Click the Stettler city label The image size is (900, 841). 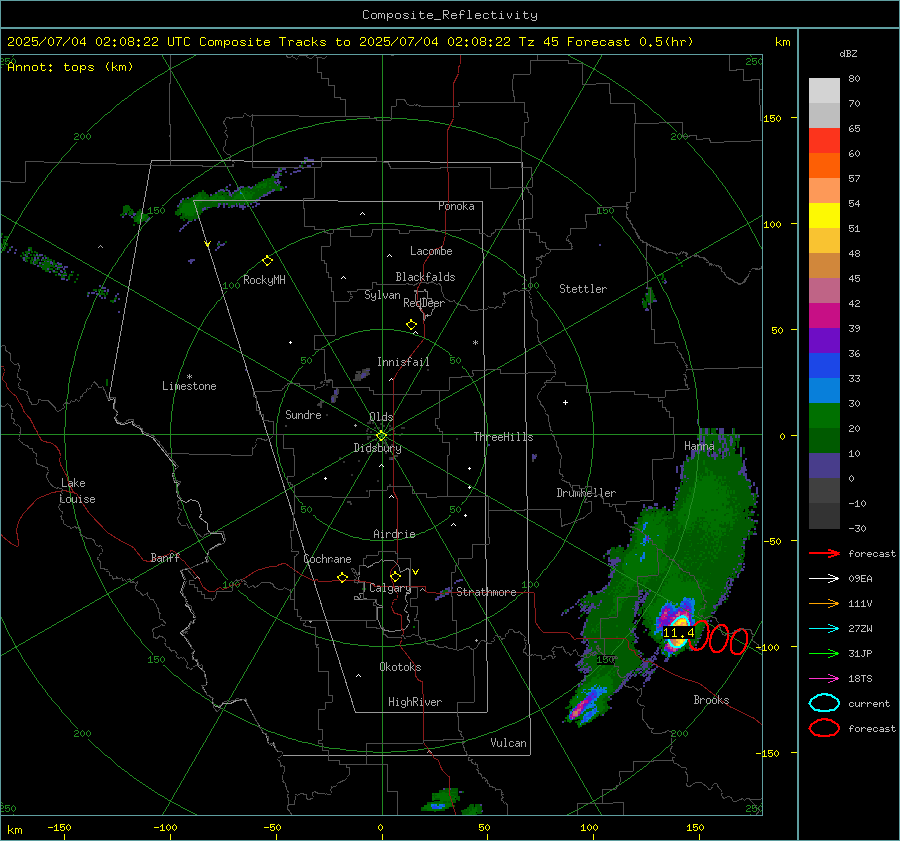[583, 289]
